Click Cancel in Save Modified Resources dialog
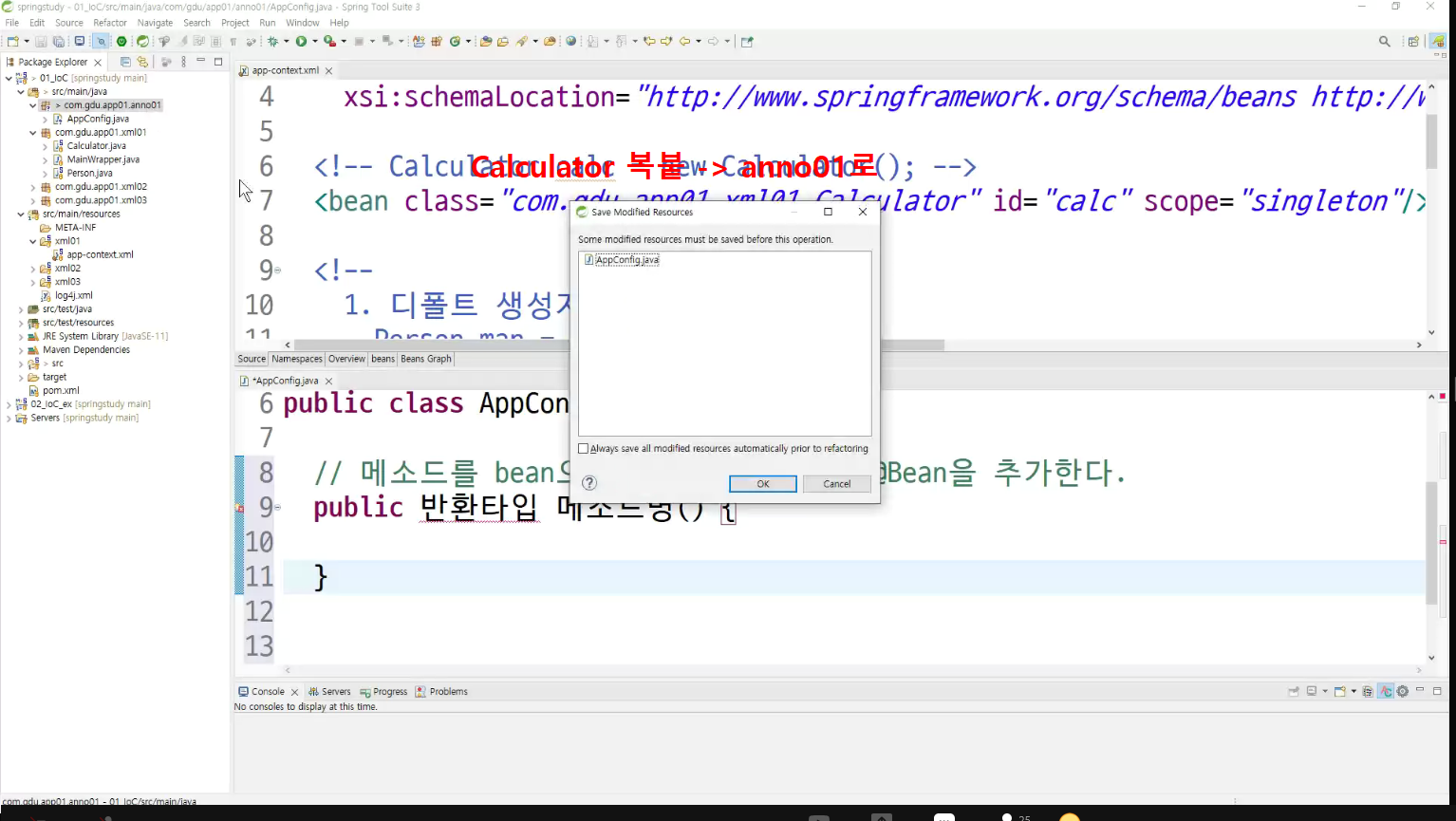1456x821 pixels. point(837,484)
